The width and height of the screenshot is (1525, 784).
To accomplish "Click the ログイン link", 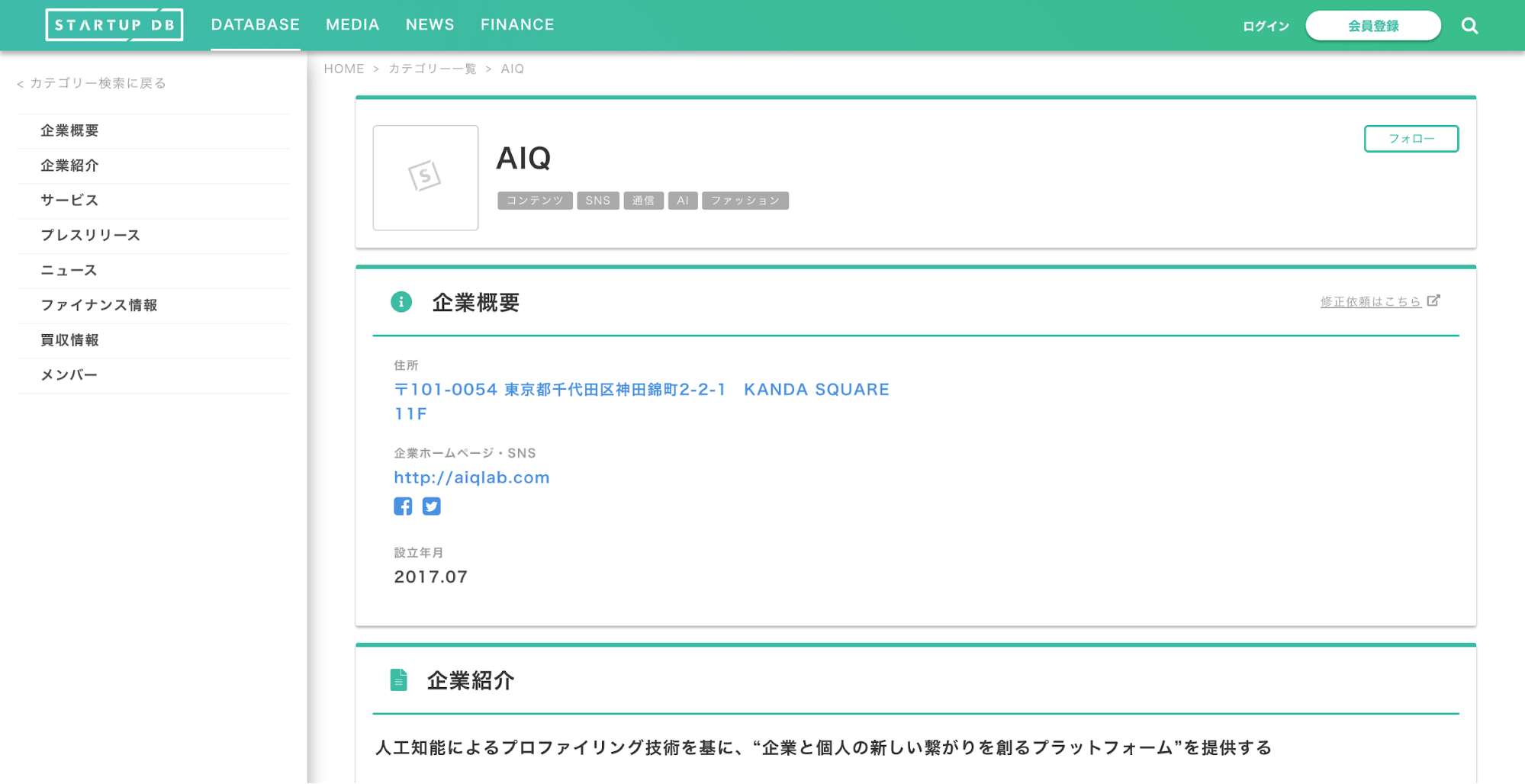I will 1266,26.
